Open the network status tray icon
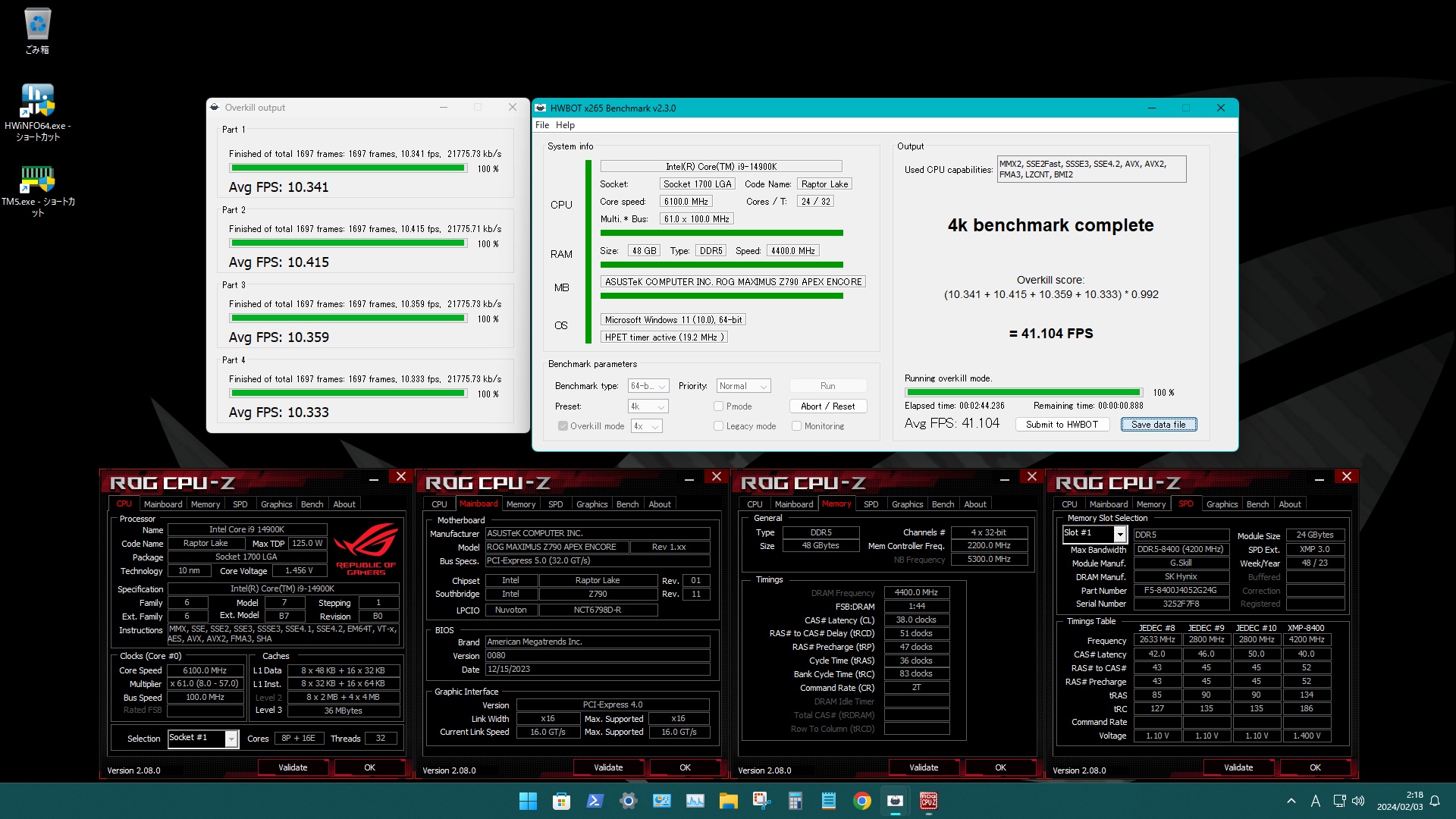 [1339, 801]
